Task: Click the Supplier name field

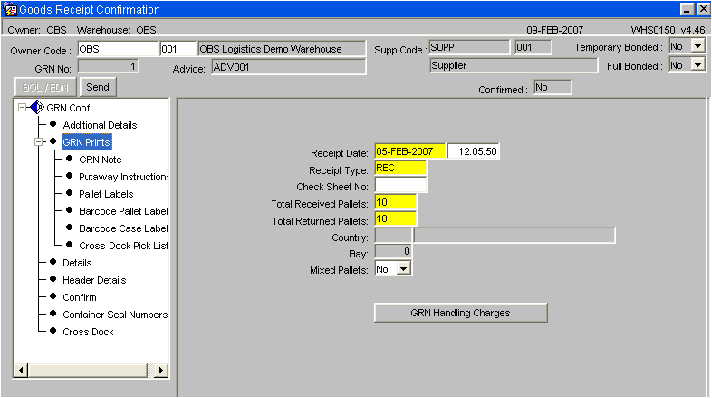Action: pyautogui.click(x=514, y=65)
